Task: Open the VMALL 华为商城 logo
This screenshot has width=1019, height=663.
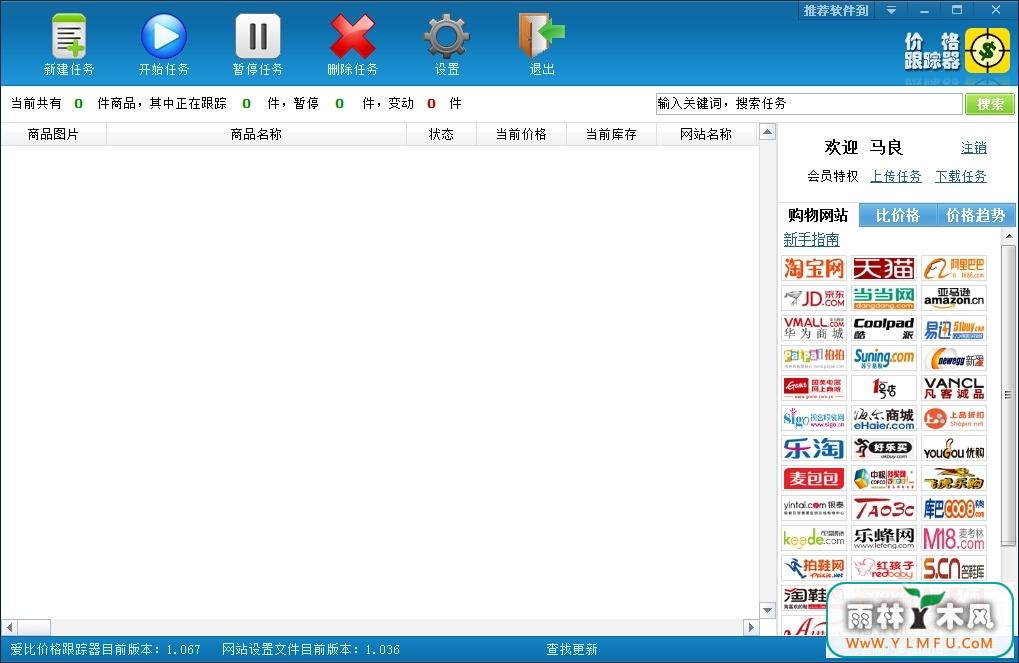Action: click(x=814, y=328)
